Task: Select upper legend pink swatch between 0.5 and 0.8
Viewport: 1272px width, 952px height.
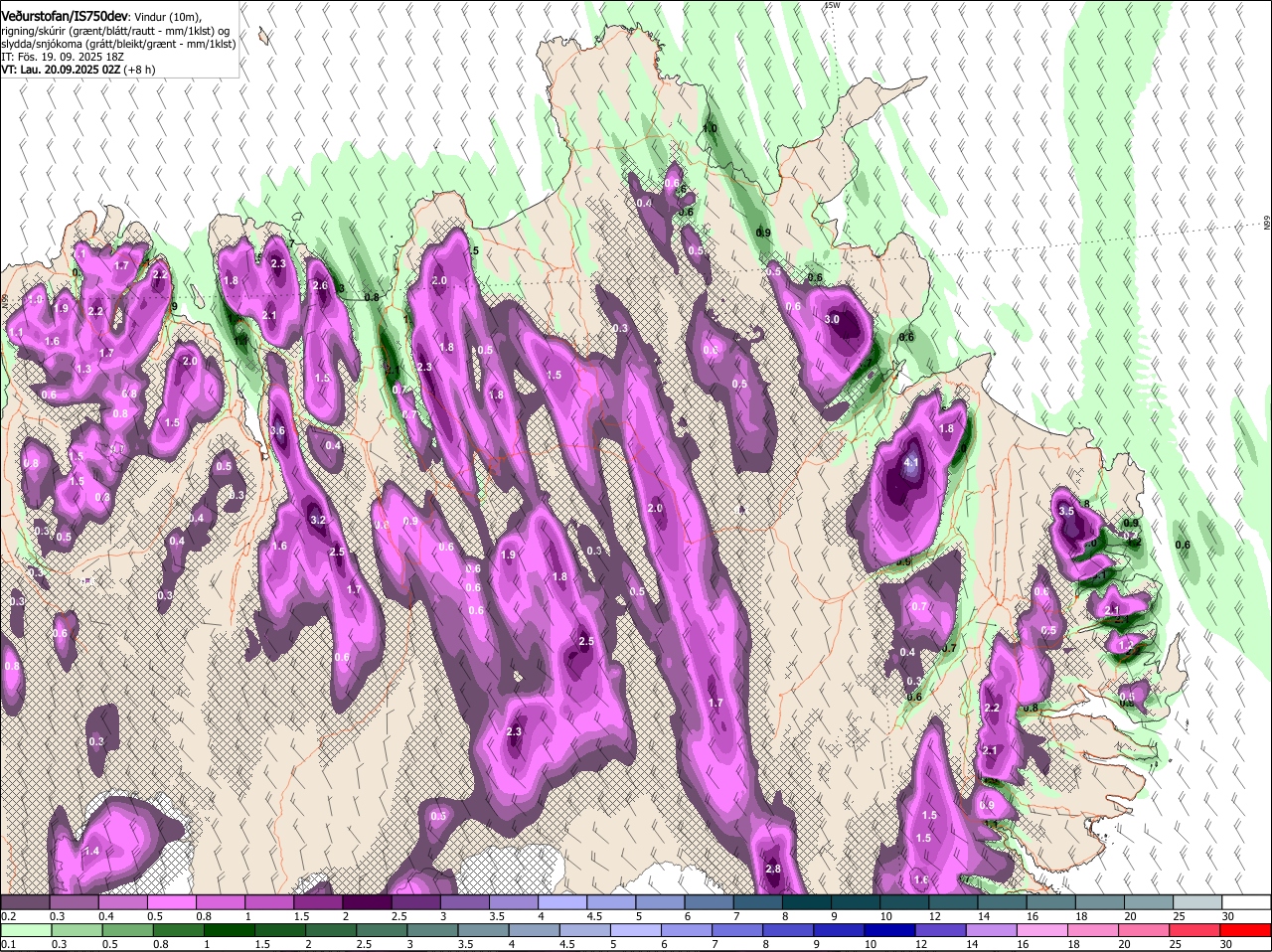Action: click(x=171, y=902)
